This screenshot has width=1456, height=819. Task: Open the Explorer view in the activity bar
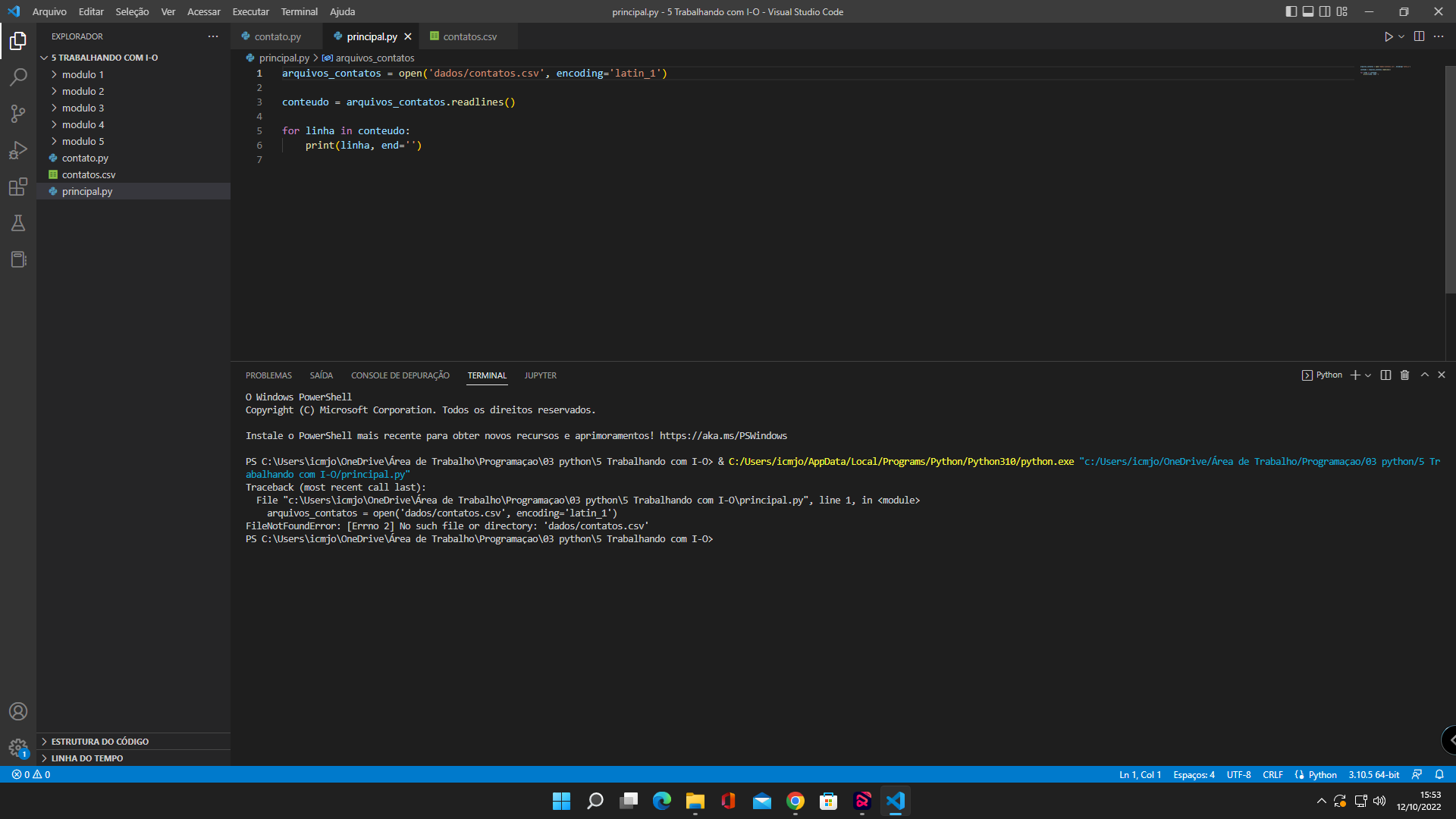(x=18, y=41)
